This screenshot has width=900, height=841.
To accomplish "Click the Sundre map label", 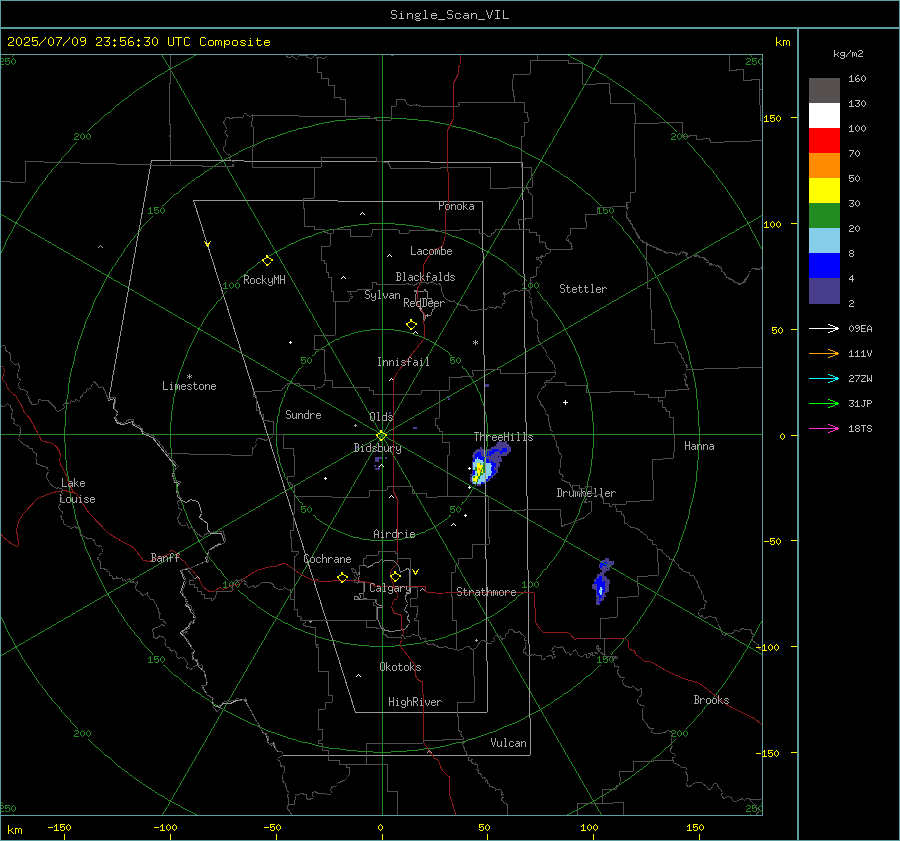I will 303,415.
